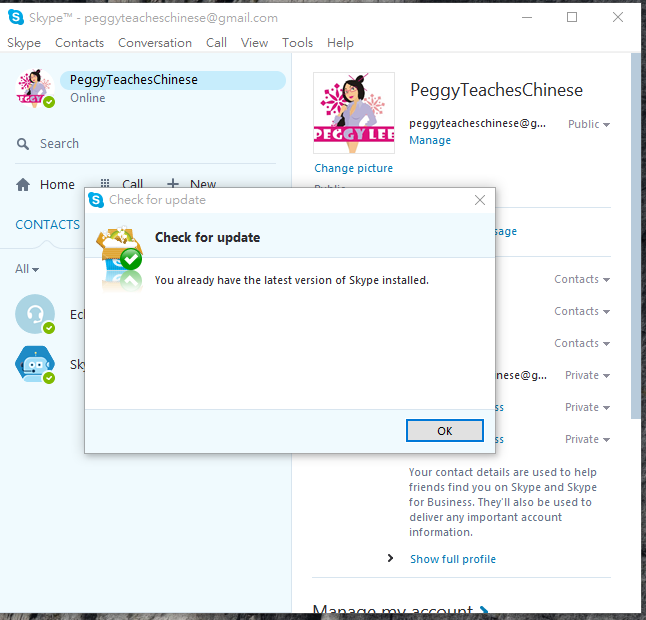
Task: Open the second Contacts visibility dropdown
Action: (582, 311)
